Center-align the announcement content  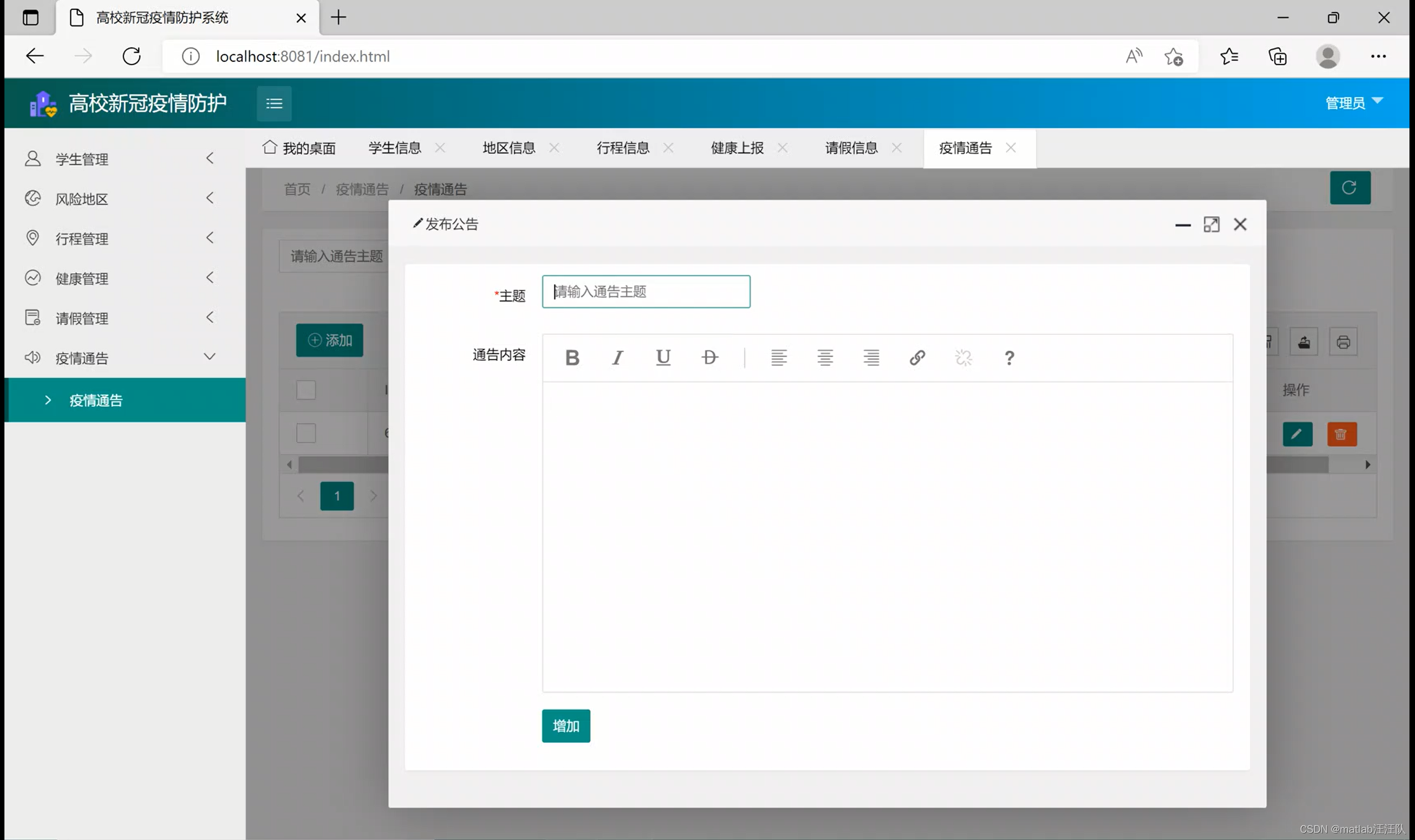pyautogui.click(x=825, y=358)
